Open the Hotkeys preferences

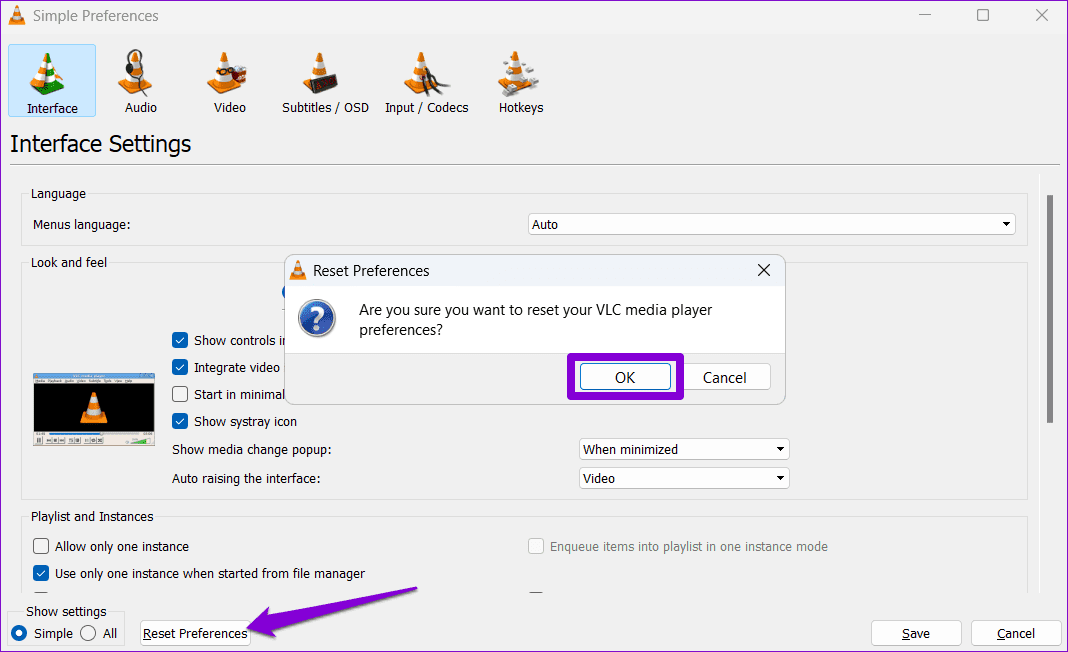[520, 80]
